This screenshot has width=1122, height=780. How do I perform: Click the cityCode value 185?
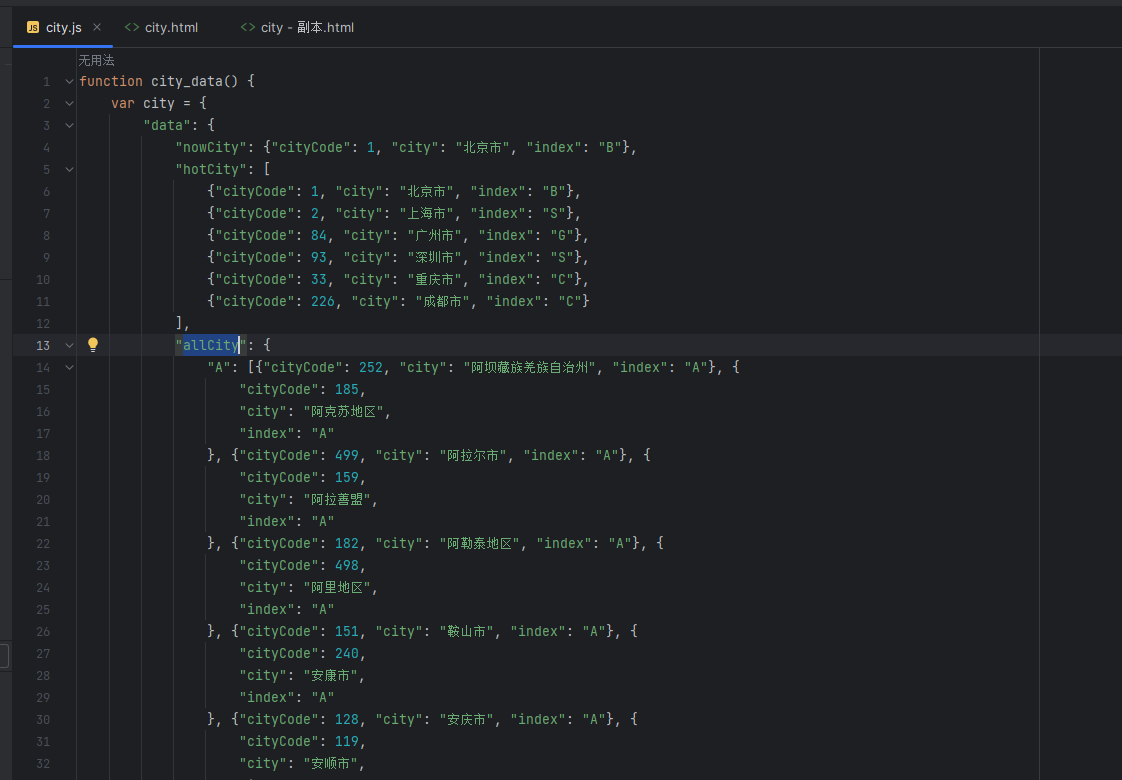tap(346, 390)
